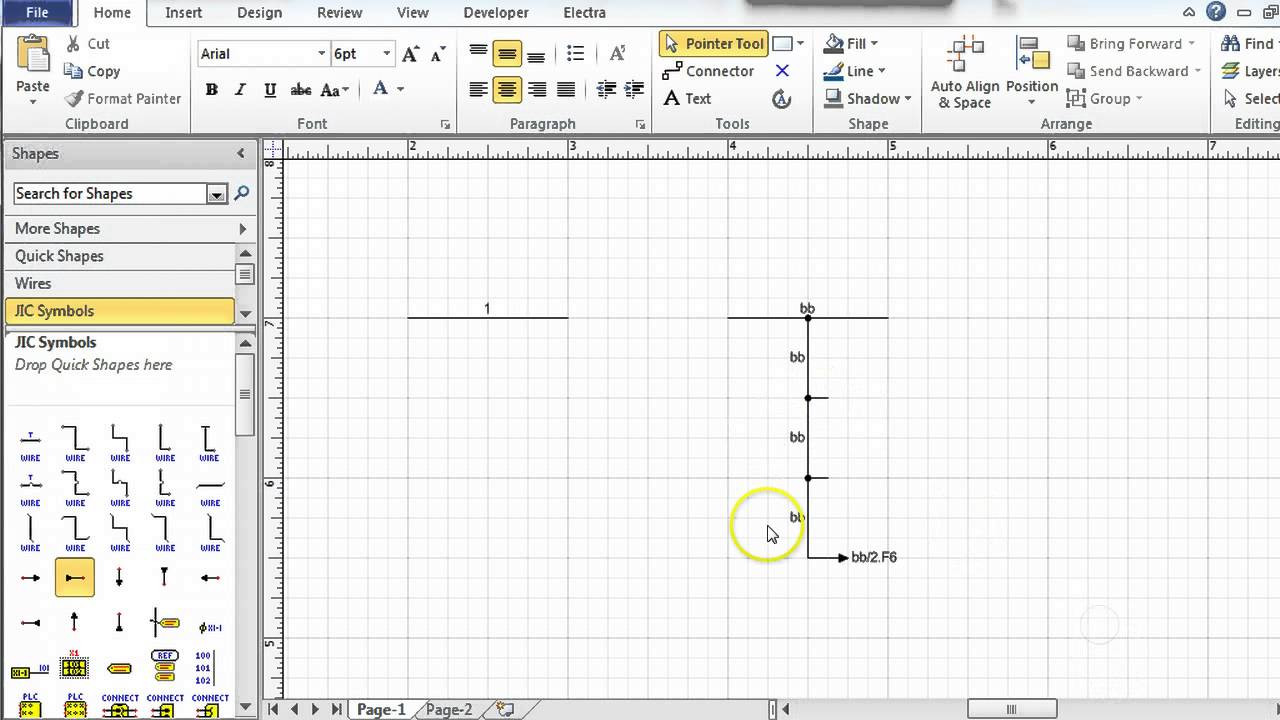Toggle Italic text formatting
Image resolution: width=1280 pixels, height=720 pixels.
pyautogui.click(x=240, y=90)
